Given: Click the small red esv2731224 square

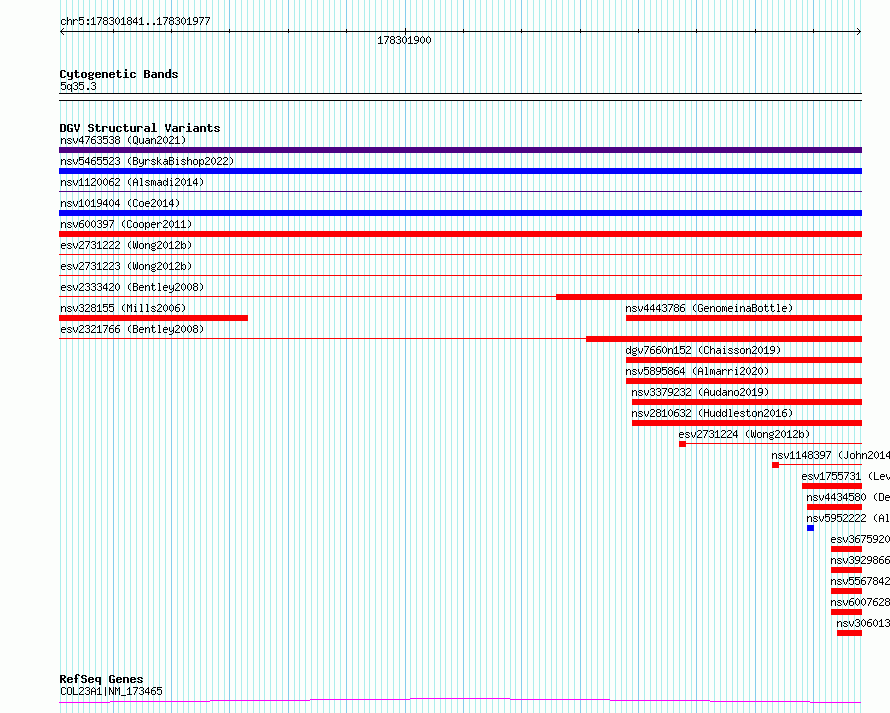Looking at the screenshot, I should coord(683,444).
